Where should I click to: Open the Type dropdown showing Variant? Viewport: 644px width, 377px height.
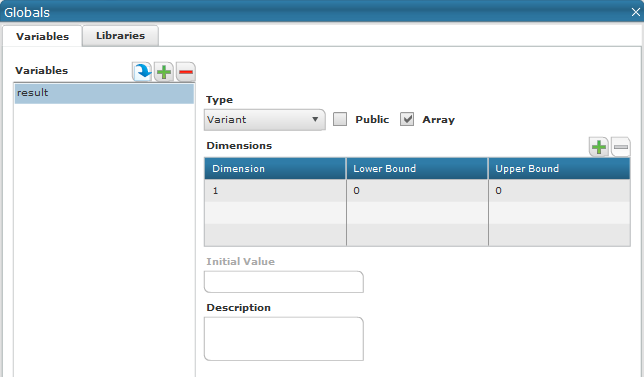pos(264,120)
